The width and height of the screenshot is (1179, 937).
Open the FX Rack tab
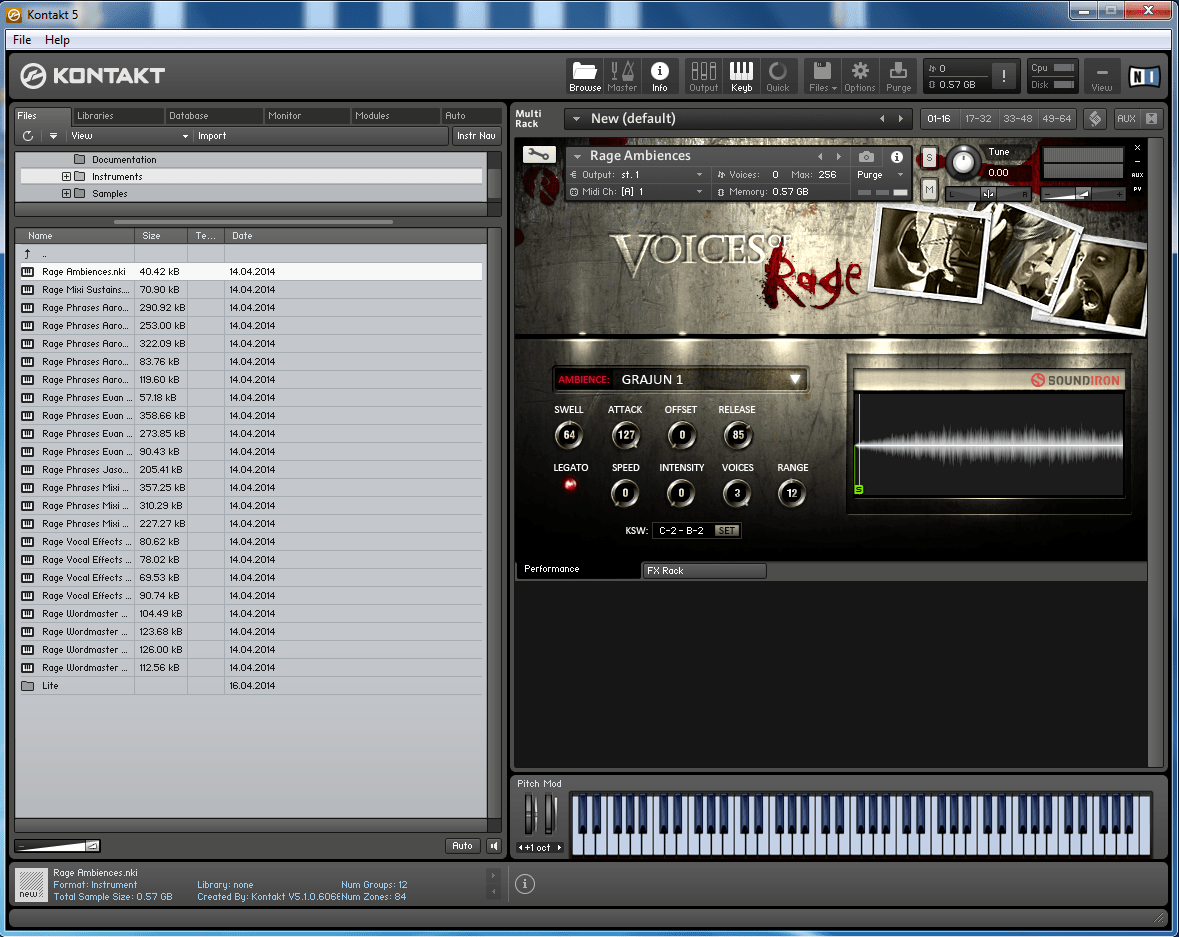point(704,571)
